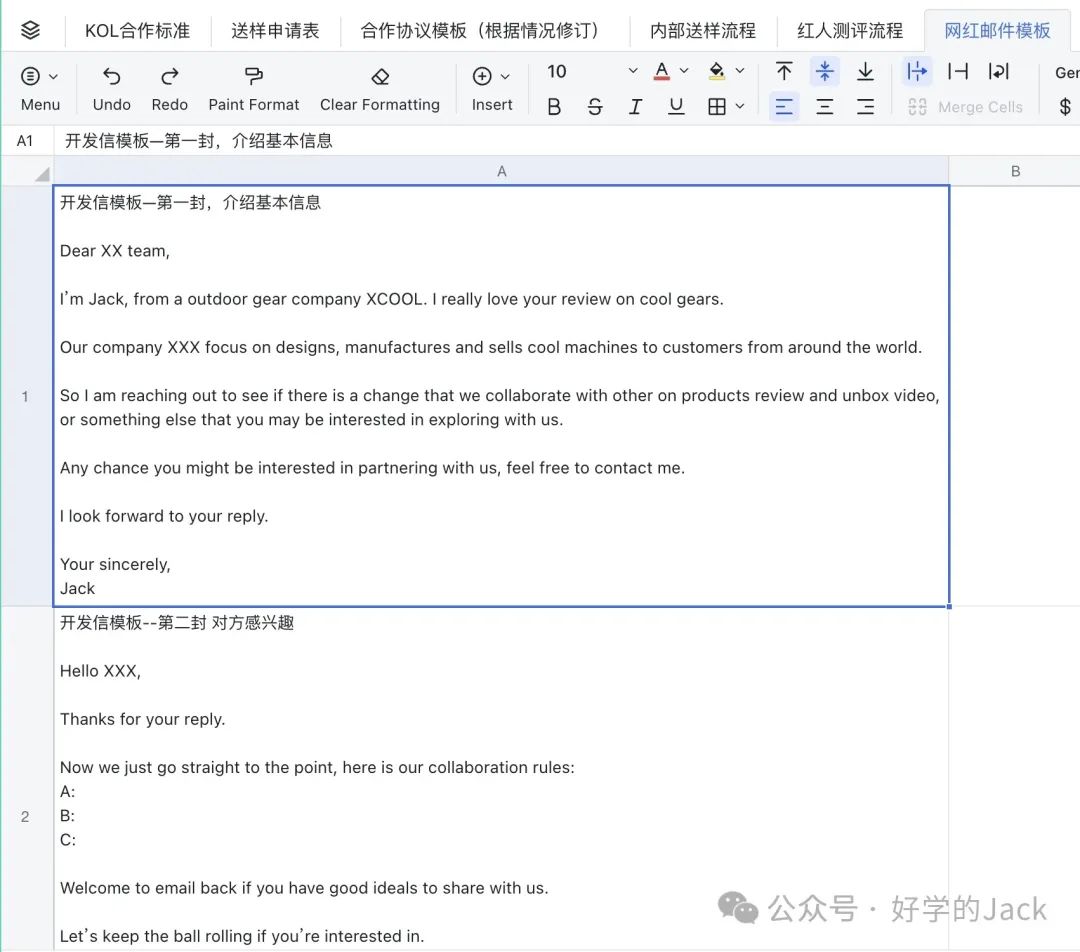Click the 'Thanks for your reply.' text
Screen dimensions: 1080x952
tap(143, 719)
